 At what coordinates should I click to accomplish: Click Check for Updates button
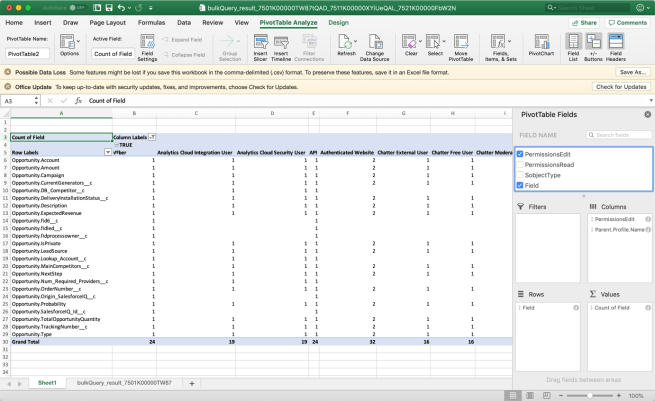621,87
